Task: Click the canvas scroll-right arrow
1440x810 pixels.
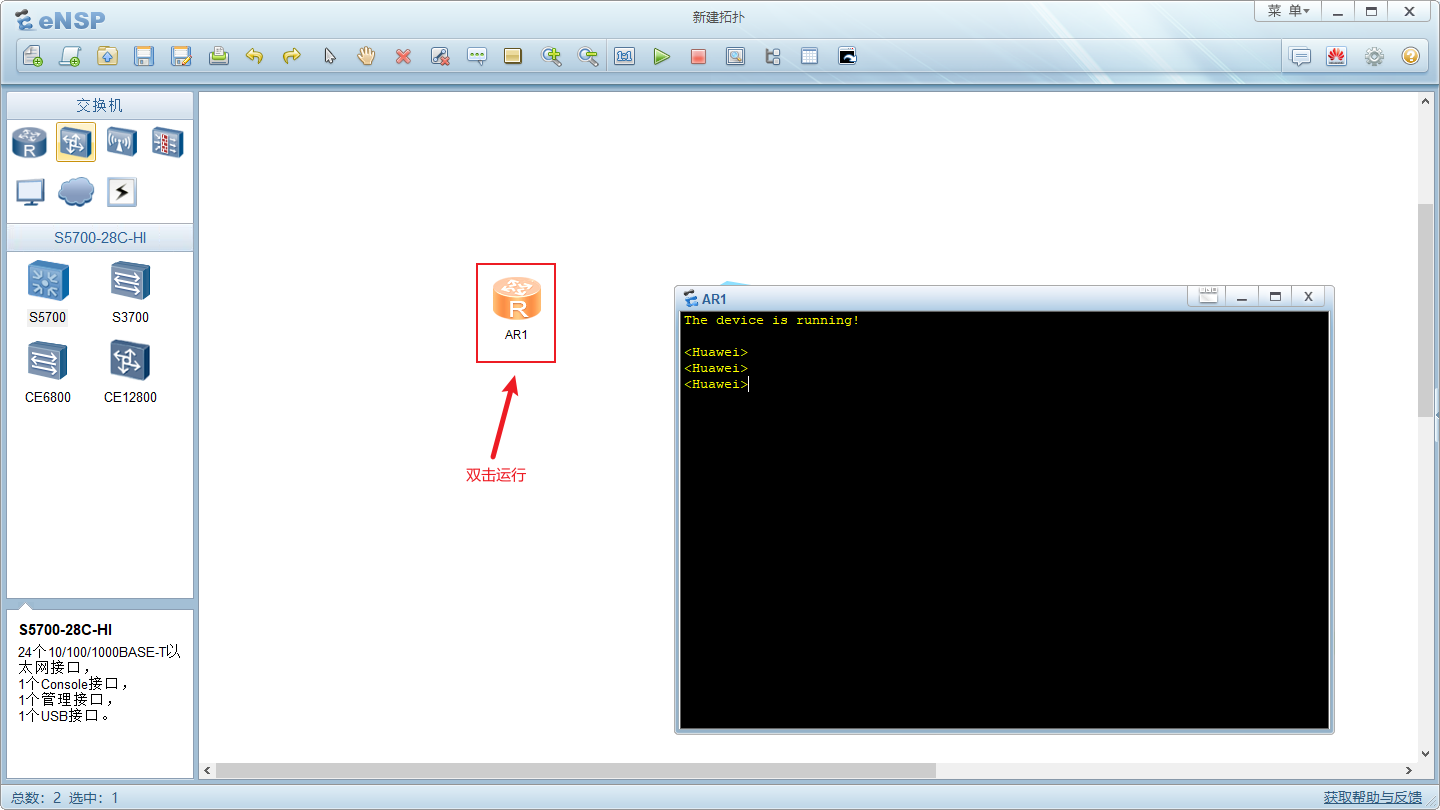Action: point(1409,770)
